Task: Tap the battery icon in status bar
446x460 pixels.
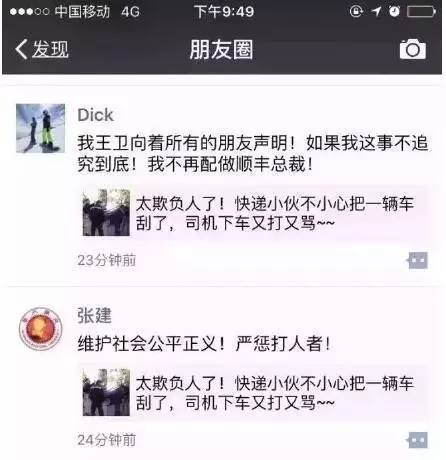Action: 421,12
